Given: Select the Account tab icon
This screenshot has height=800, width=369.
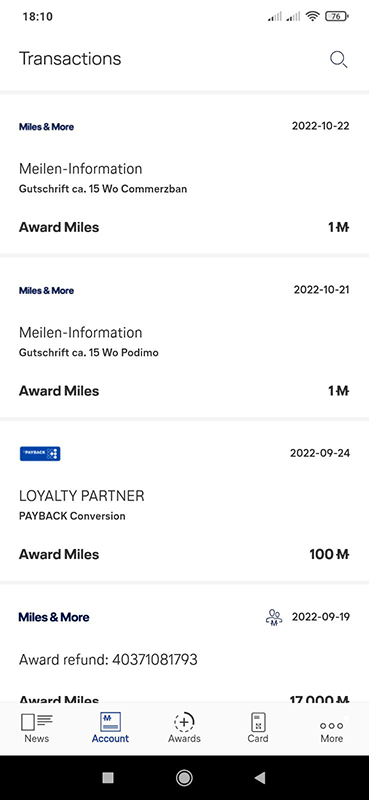Looking at the screenshot, I should (110, 722).
